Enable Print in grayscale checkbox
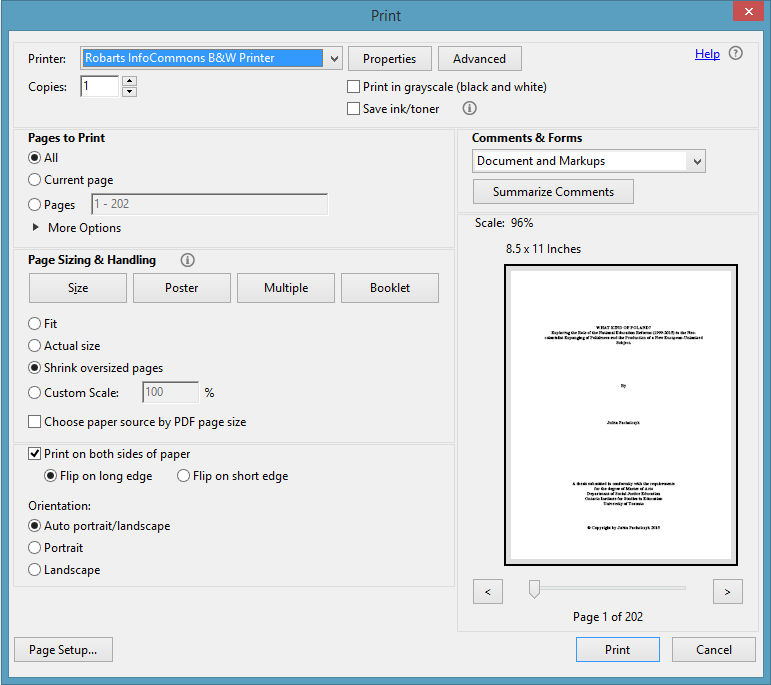 [354, 87]
